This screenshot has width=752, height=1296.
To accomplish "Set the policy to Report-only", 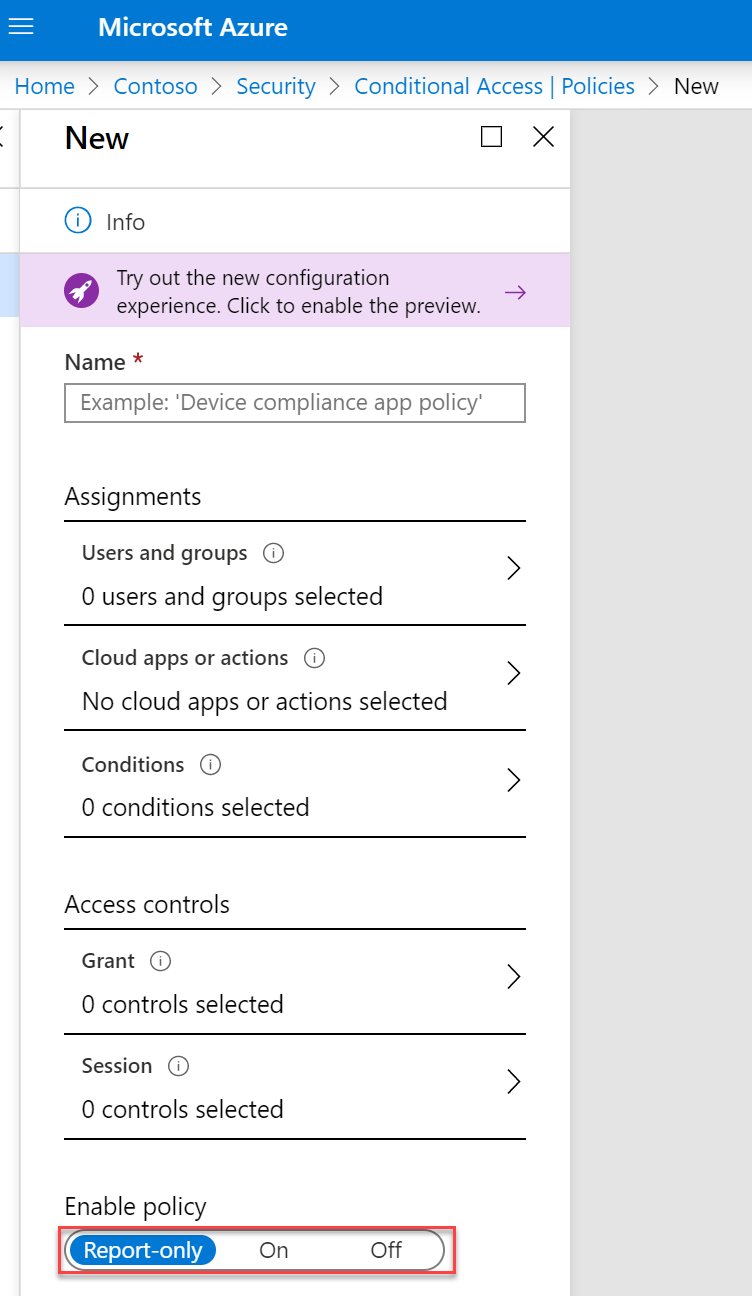I will click(x=142, y=1249).
